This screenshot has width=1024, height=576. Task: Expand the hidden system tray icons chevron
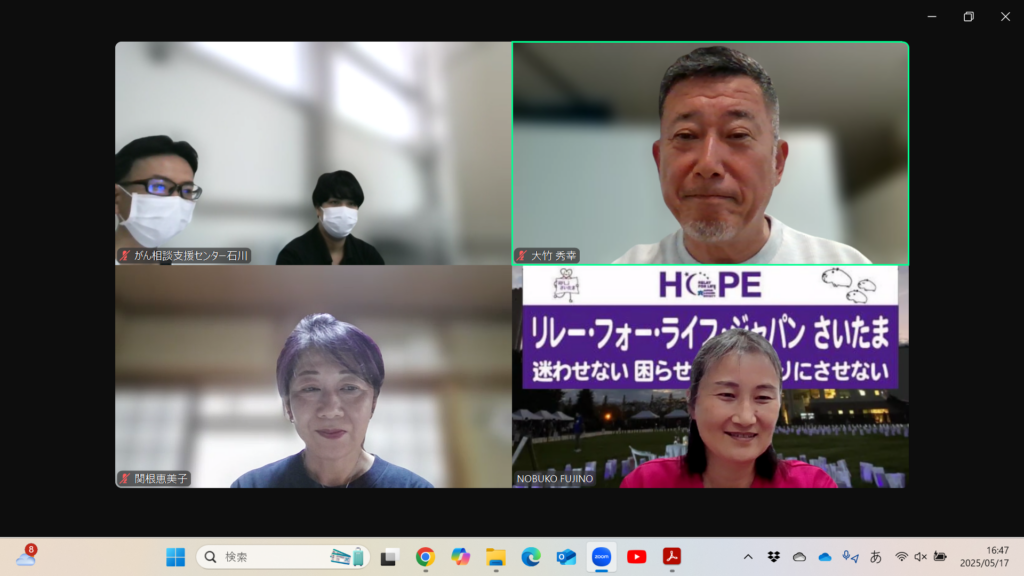tap(748, 557)
